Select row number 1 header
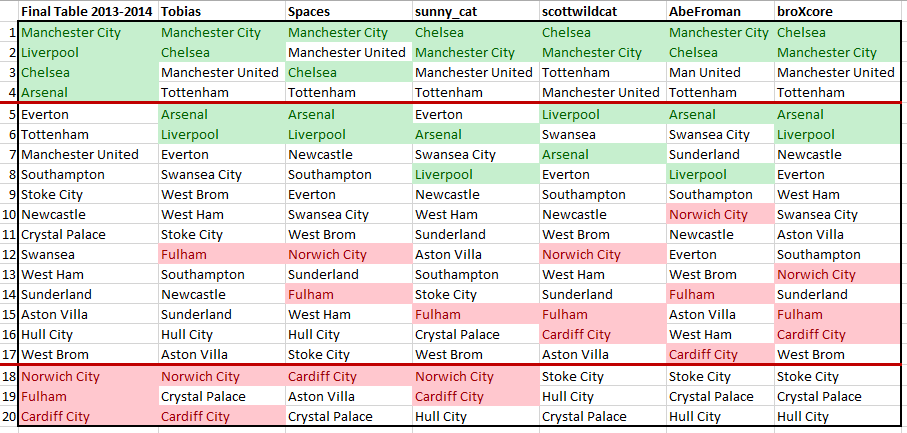Image resolution: width=907 pixels, height=433 pixels. click(9, 33)
